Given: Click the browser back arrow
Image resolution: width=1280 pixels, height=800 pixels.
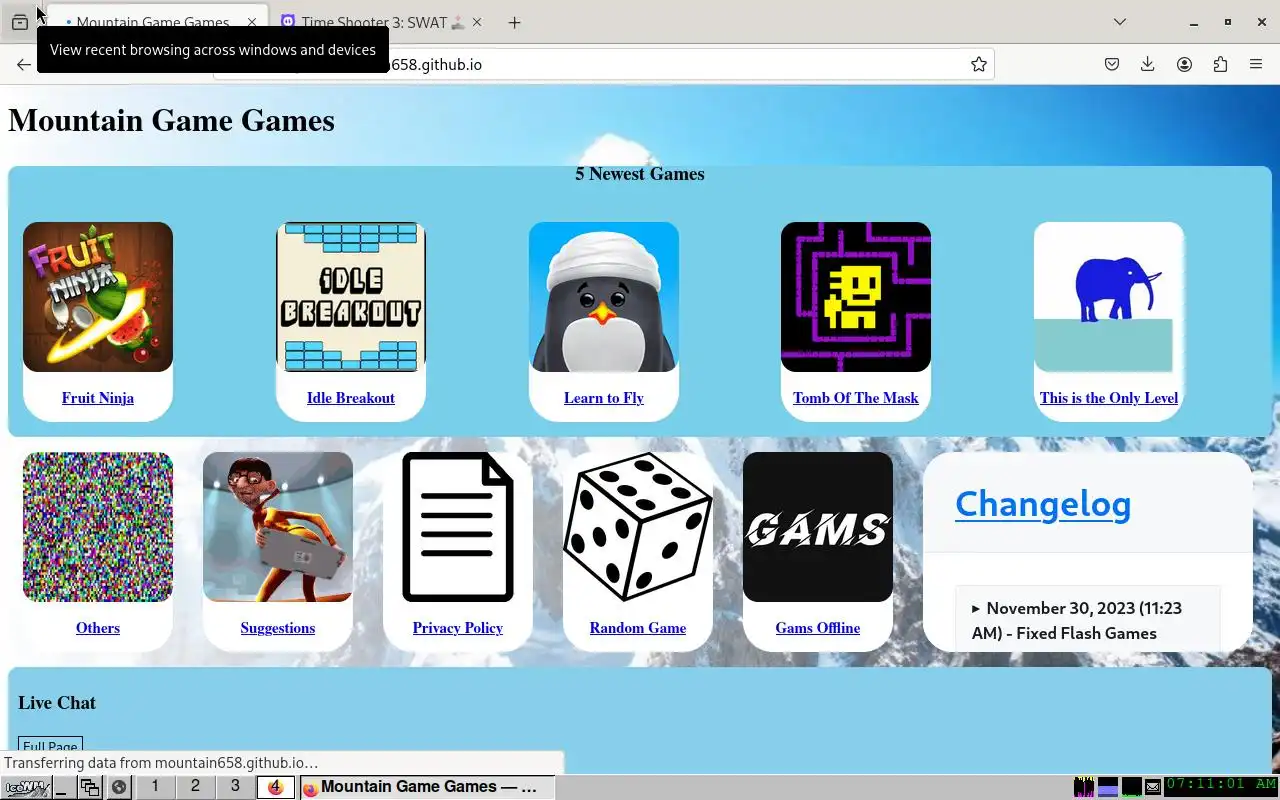Looking at the screenshot, I should pos(23,64).
